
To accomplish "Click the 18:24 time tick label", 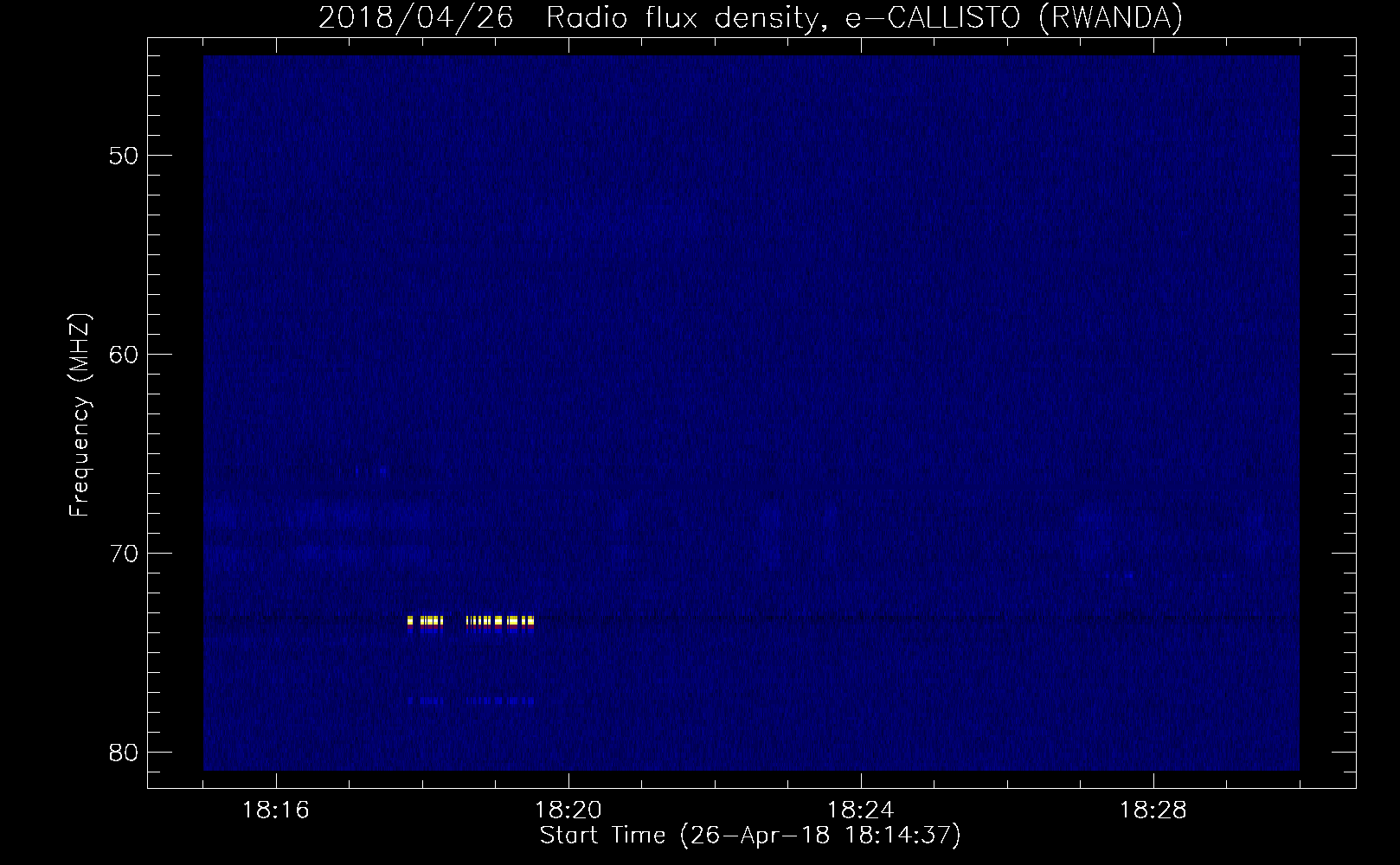I will pyautogui.click(x=861, y=811).
